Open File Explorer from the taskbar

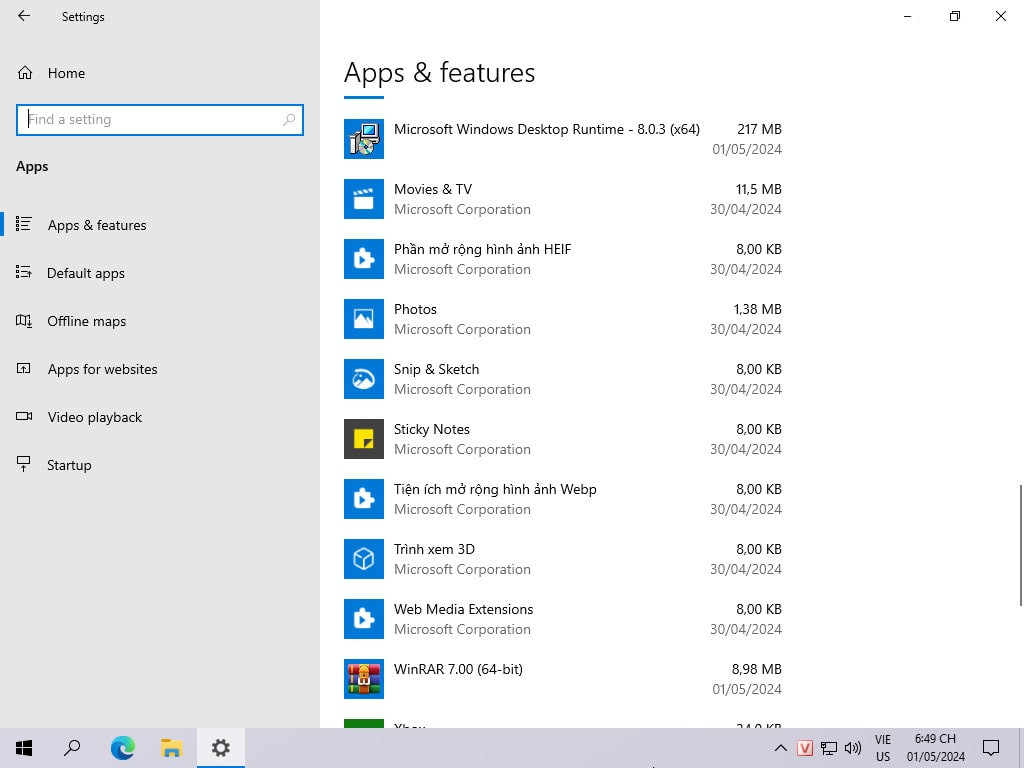tap(172, 747)
